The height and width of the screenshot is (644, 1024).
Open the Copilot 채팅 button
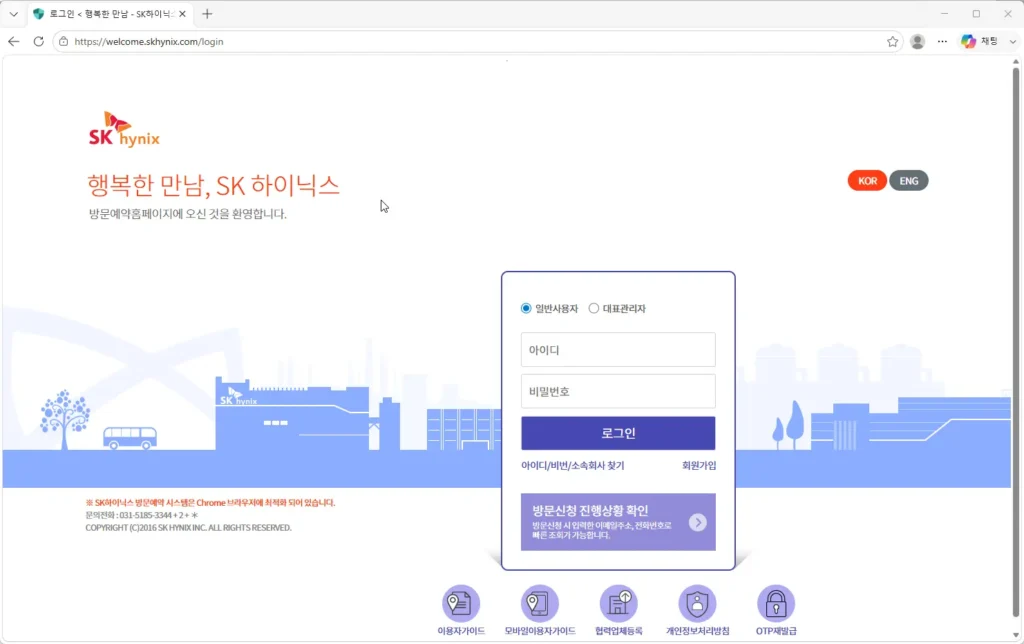pos(979,41)
